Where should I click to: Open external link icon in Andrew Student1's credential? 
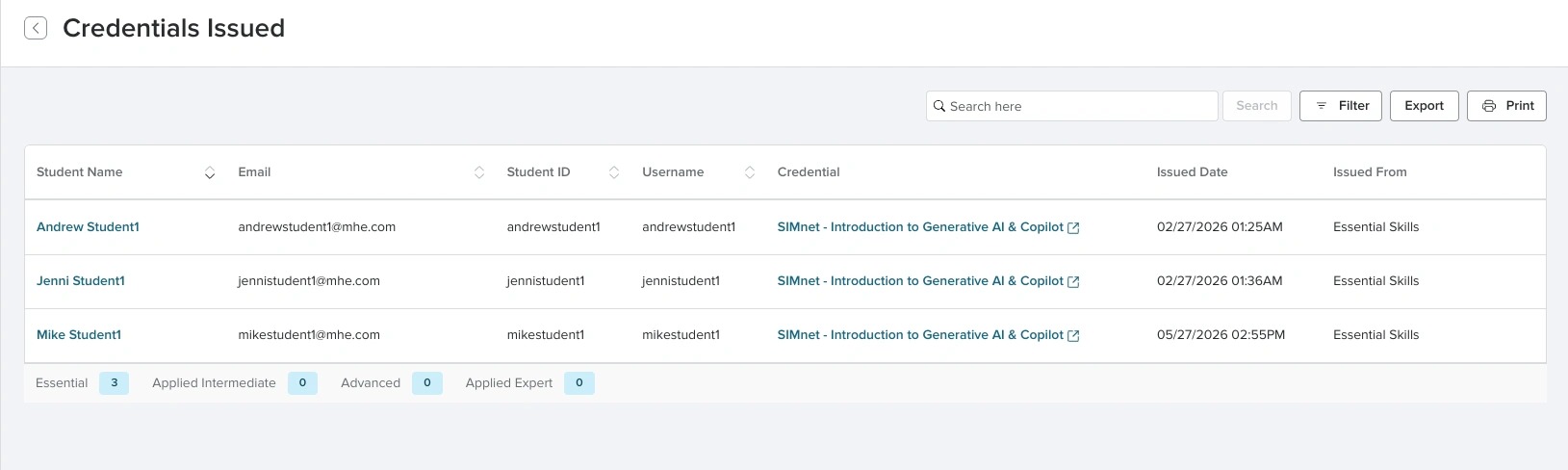coord(1073,228)
